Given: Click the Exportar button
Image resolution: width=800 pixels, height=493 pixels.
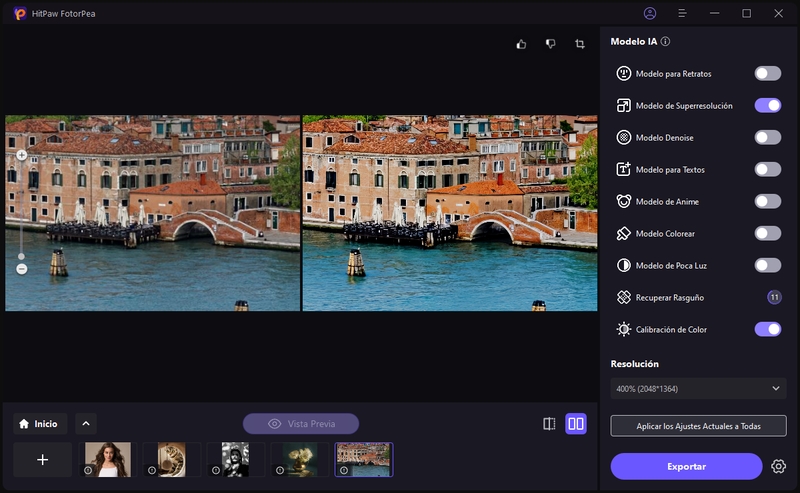Looking at the screenshot, I should pos(686,466).
